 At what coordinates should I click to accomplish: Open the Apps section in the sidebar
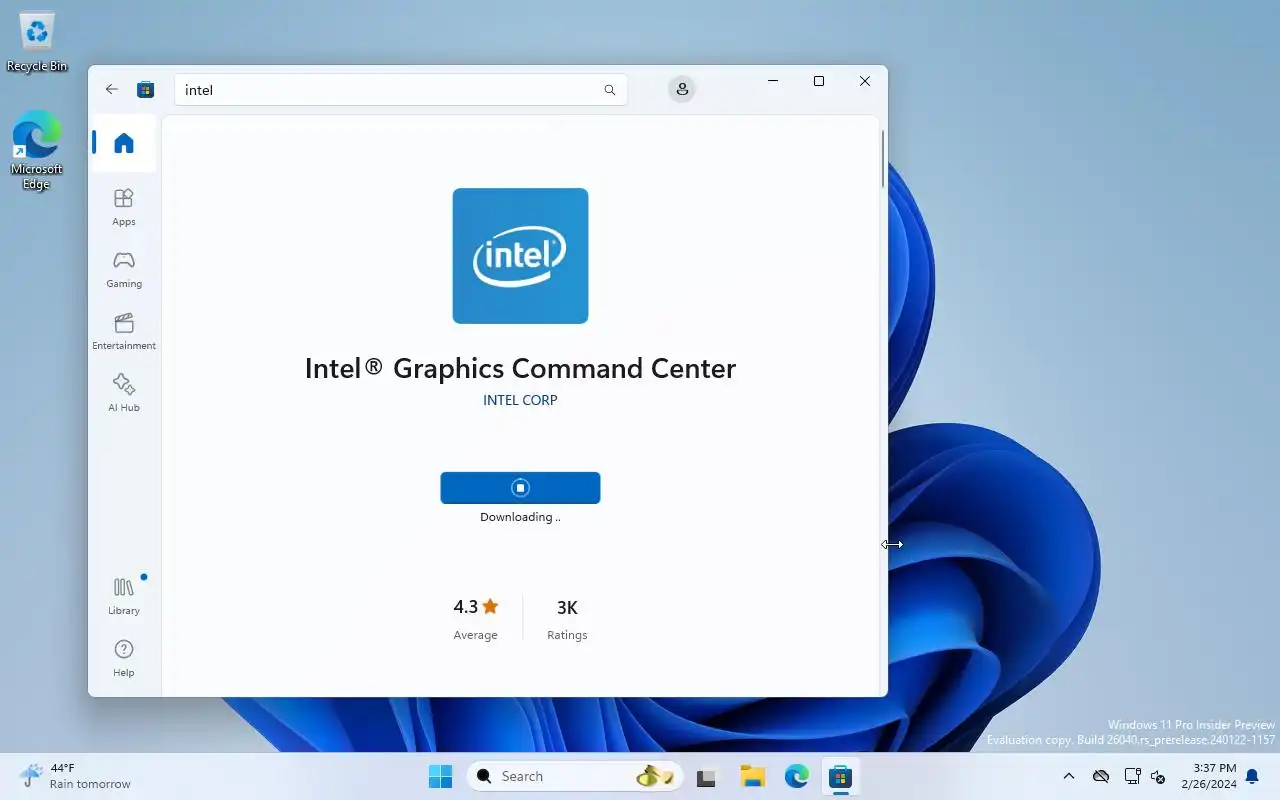124,207
